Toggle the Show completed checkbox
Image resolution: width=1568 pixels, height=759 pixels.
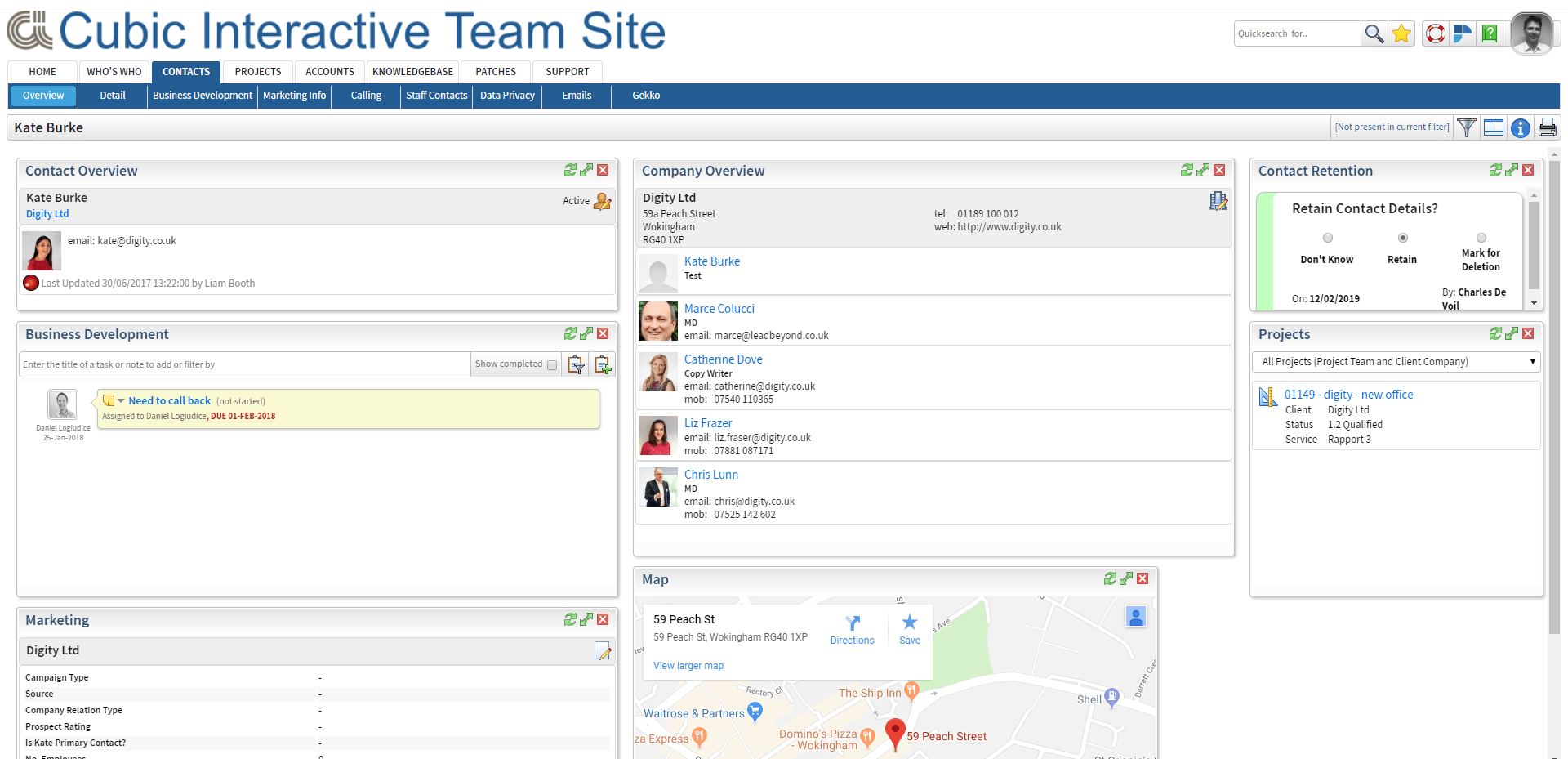(552, 365)
